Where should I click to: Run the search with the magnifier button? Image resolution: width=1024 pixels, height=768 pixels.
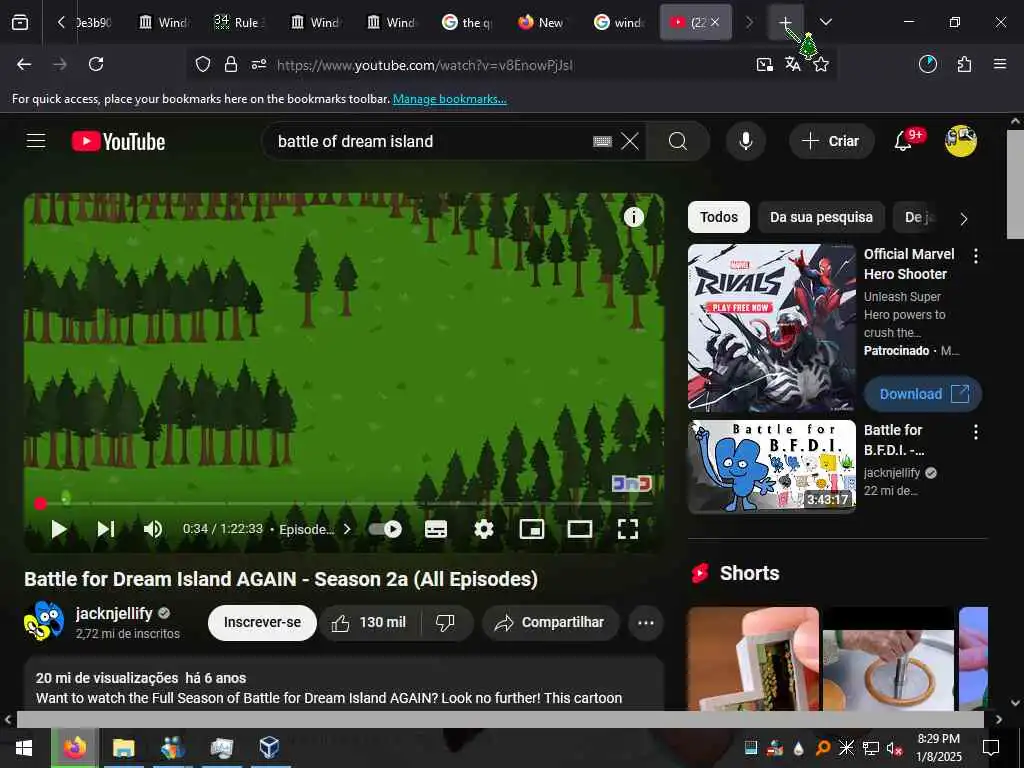pyautogui.click(x=678, y=141)
